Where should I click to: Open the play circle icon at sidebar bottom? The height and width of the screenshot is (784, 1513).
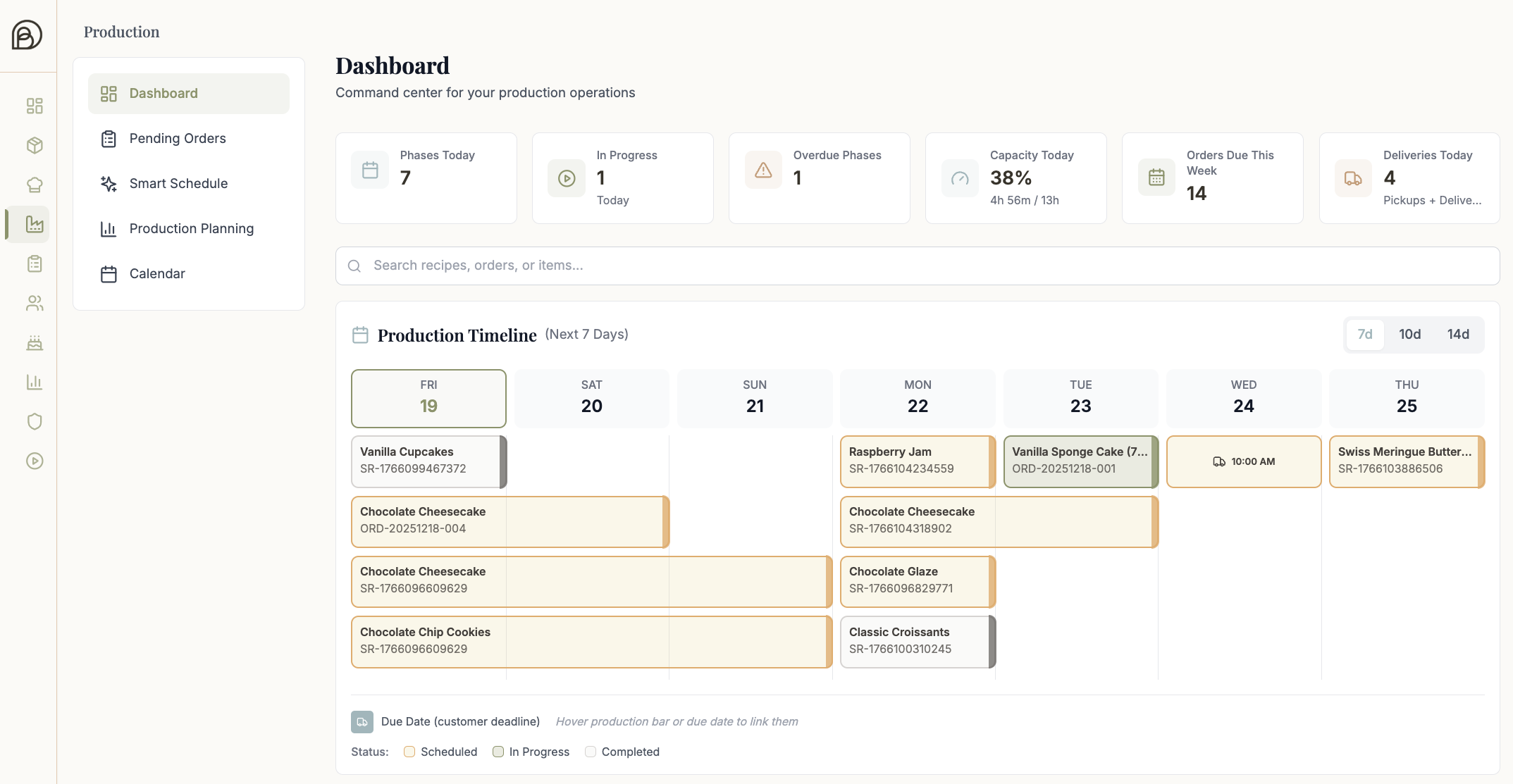click(x=34, y=461)
